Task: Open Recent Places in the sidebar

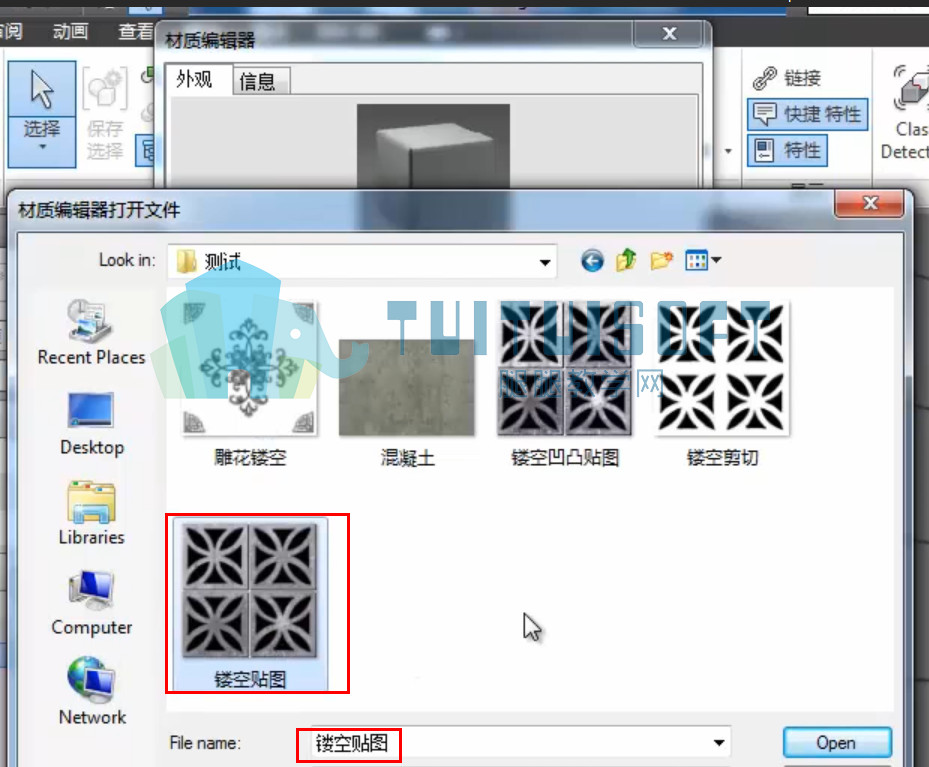Action: click(91, 332)
